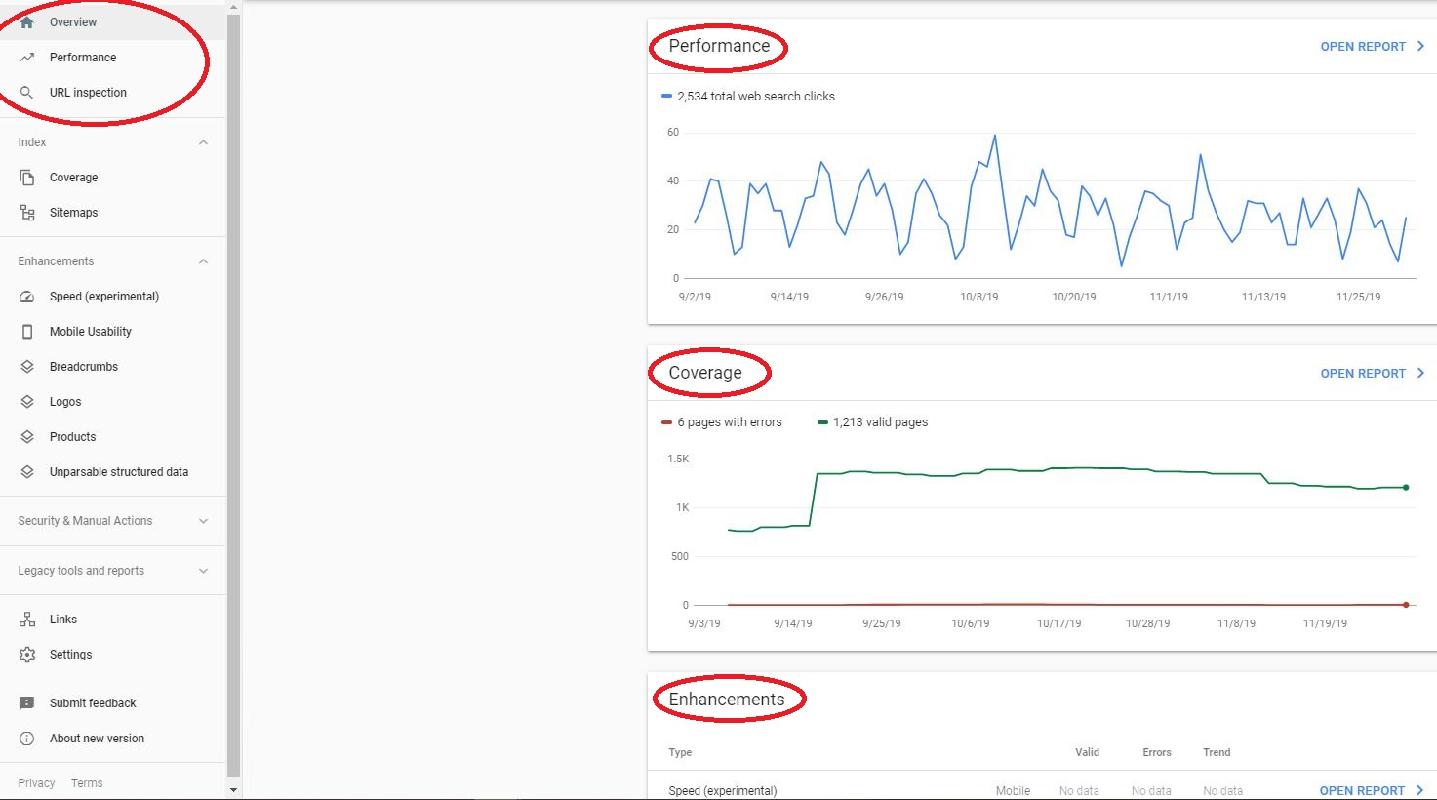Click the sidebar scrollbar down arrow
The image size is (1437, 800).
pos(234,790)
